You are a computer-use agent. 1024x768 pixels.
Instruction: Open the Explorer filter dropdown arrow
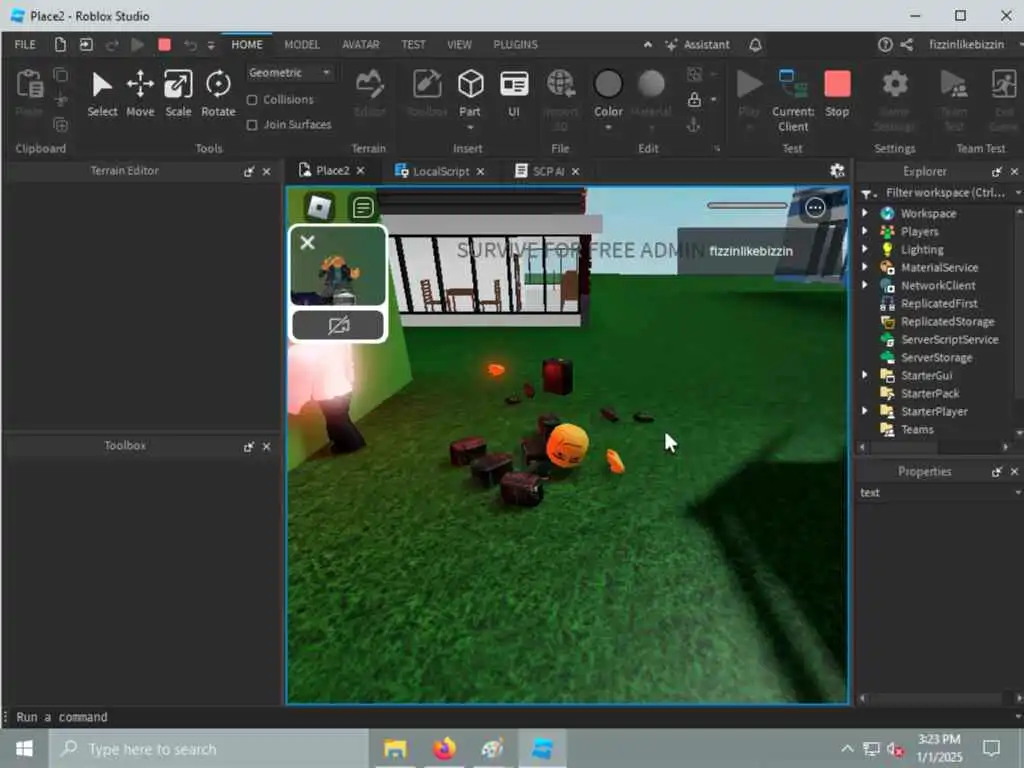(x=1017, y=193)
